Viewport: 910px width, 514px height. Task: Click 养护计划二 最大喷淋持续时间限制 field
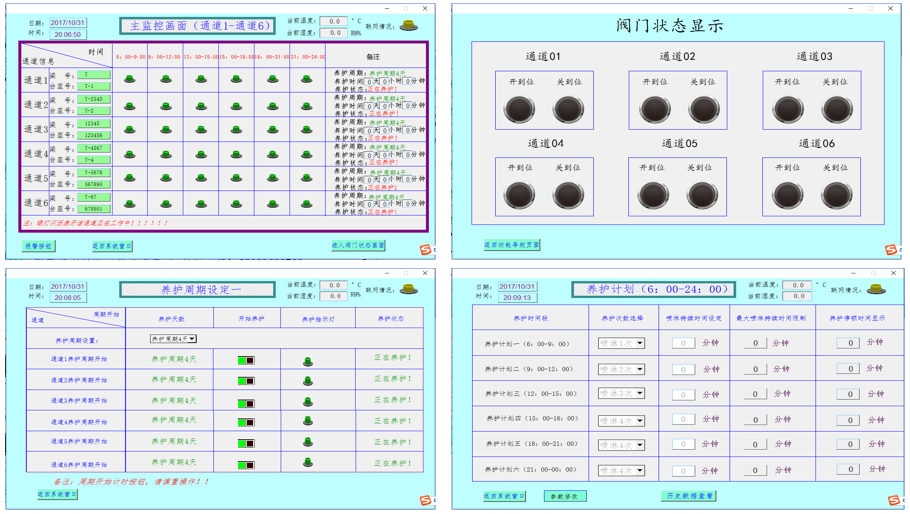tap(756, 369)
